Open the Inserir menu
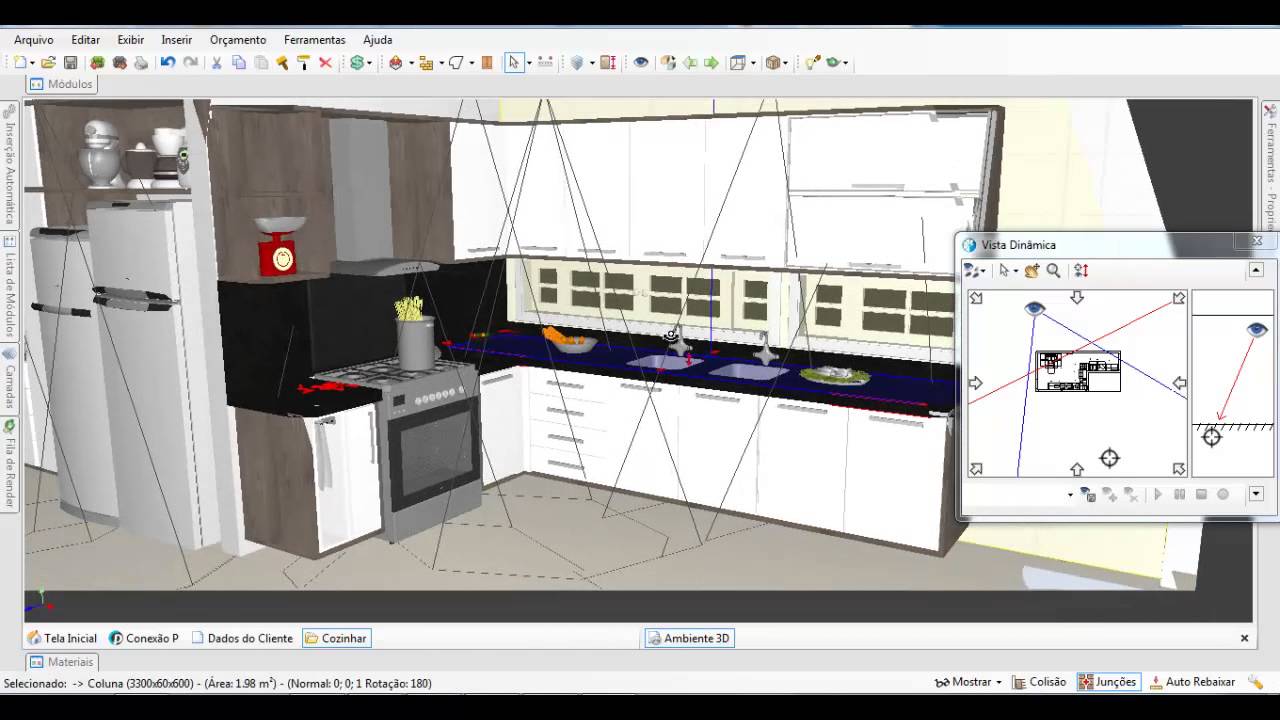Screen dimensions: 1280x720 176,40
